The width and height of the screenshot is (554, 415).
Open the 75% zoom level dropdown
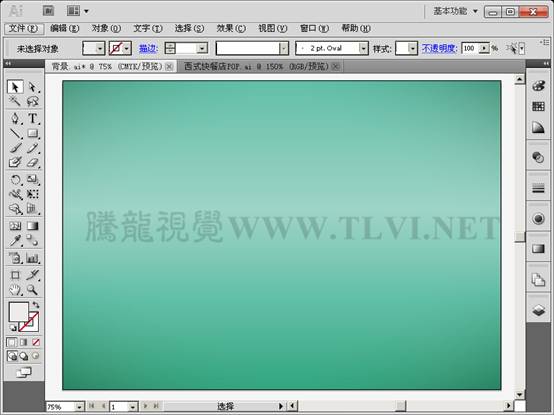click(79, 407)
